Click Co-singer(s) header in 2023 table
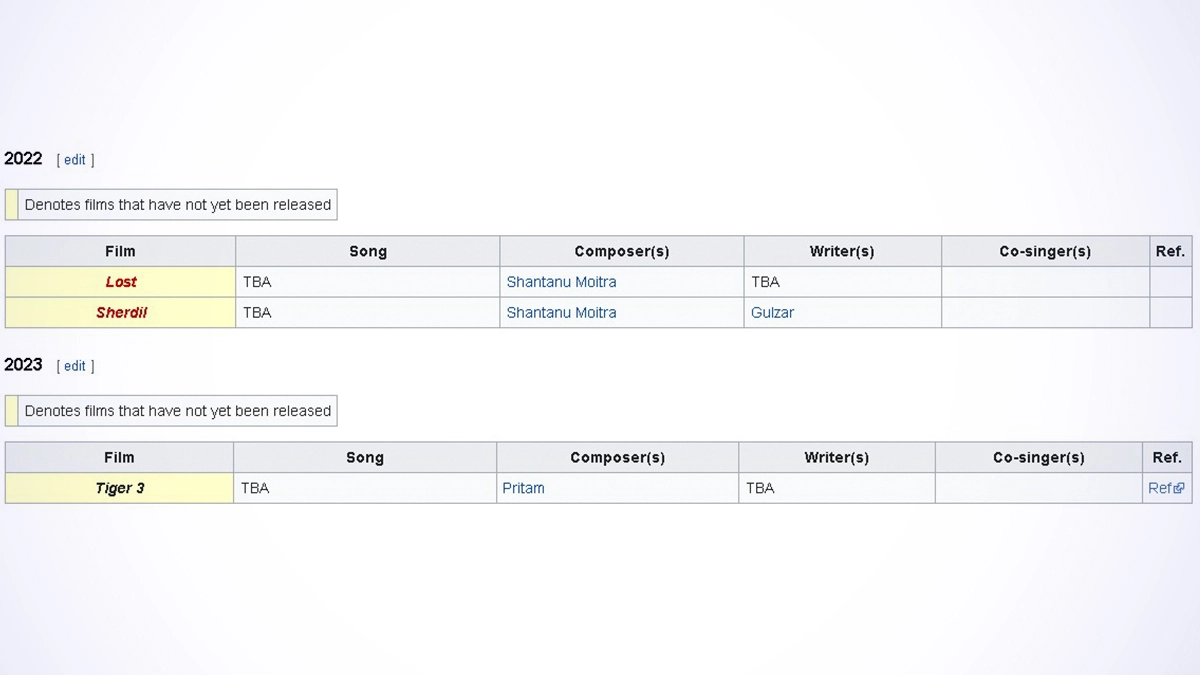 tap(1038, 458)
